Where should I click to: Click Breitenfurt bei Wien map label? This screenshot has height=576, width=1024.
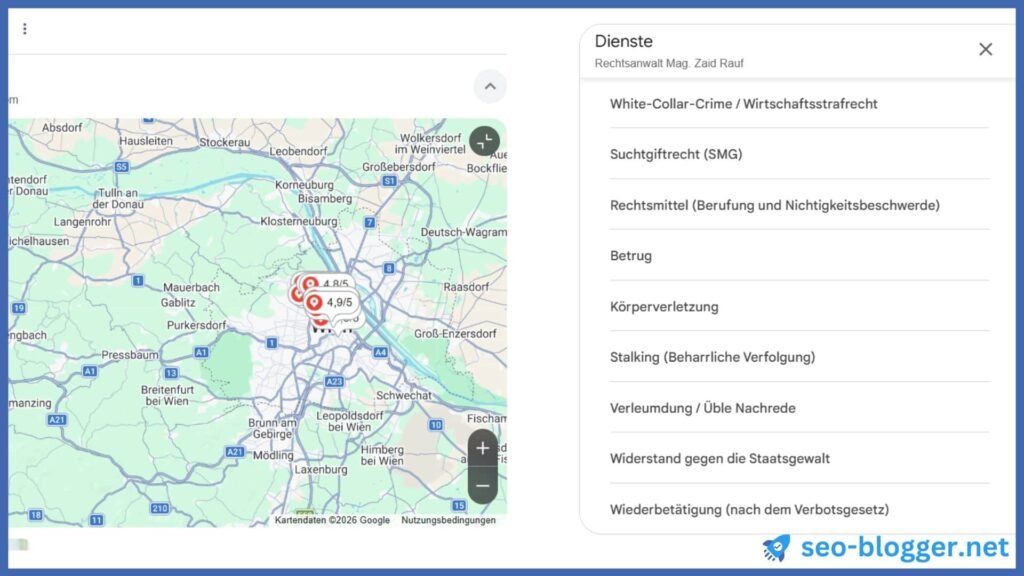(167, 395)
